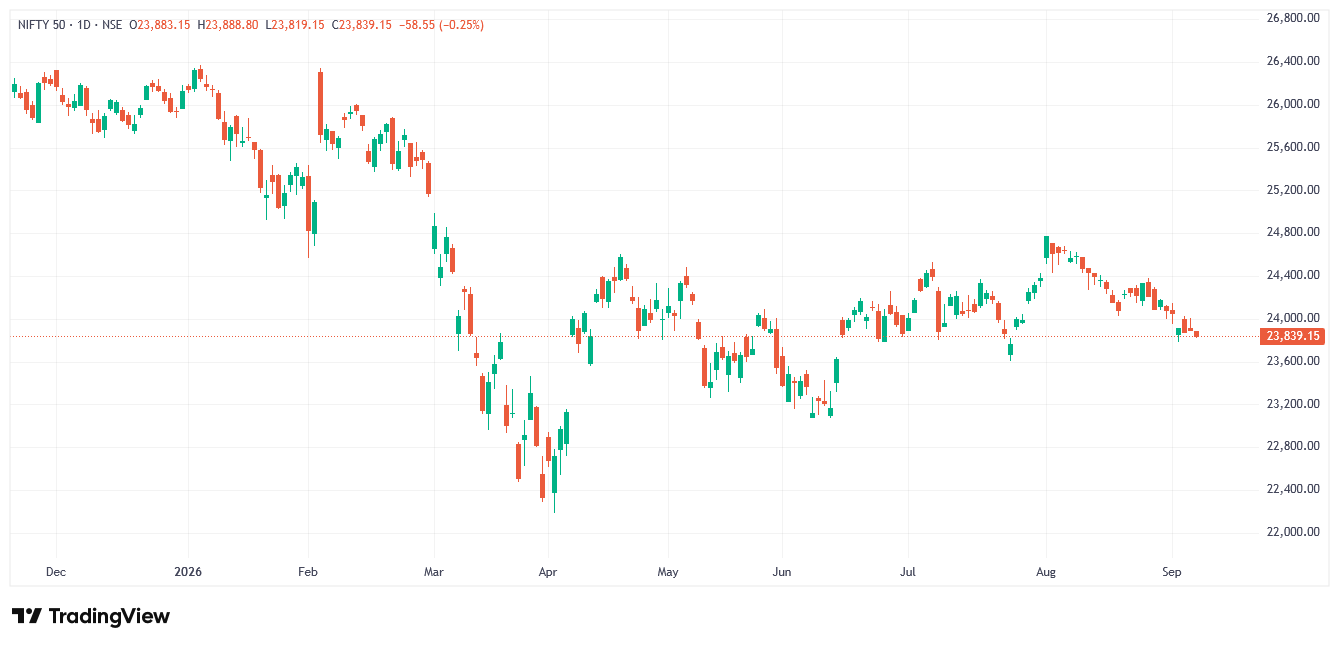Click the open value O23,883.15
The height and width of the screenshot is (646, 1339).
159,24
